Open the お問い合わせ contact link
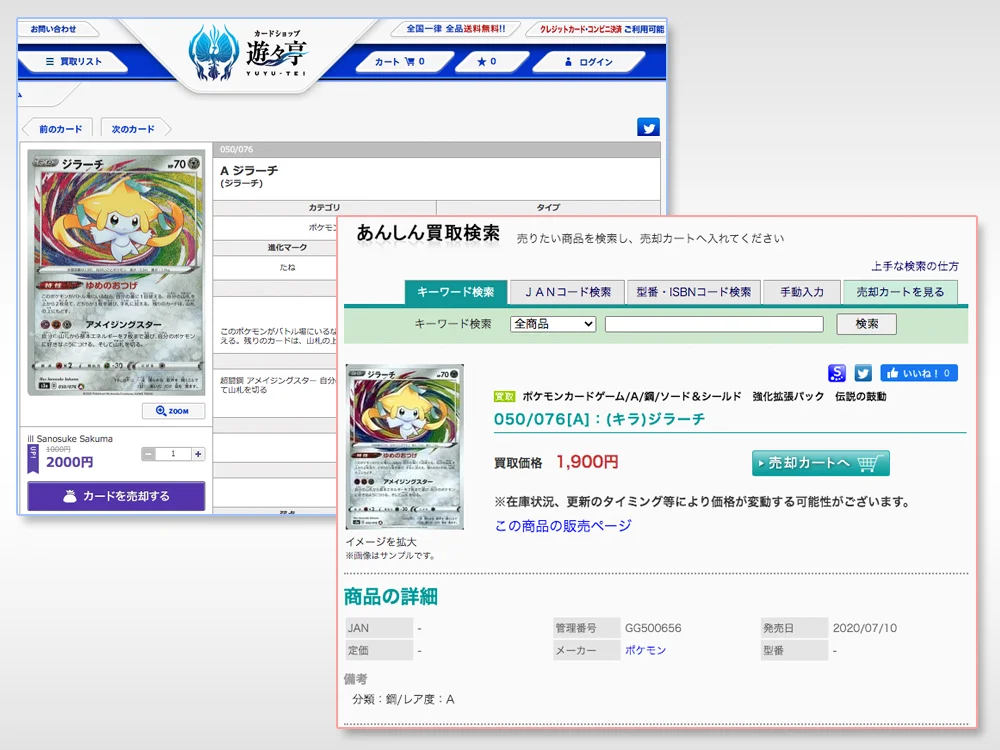1000x750 pixels. tap(54, 29)
